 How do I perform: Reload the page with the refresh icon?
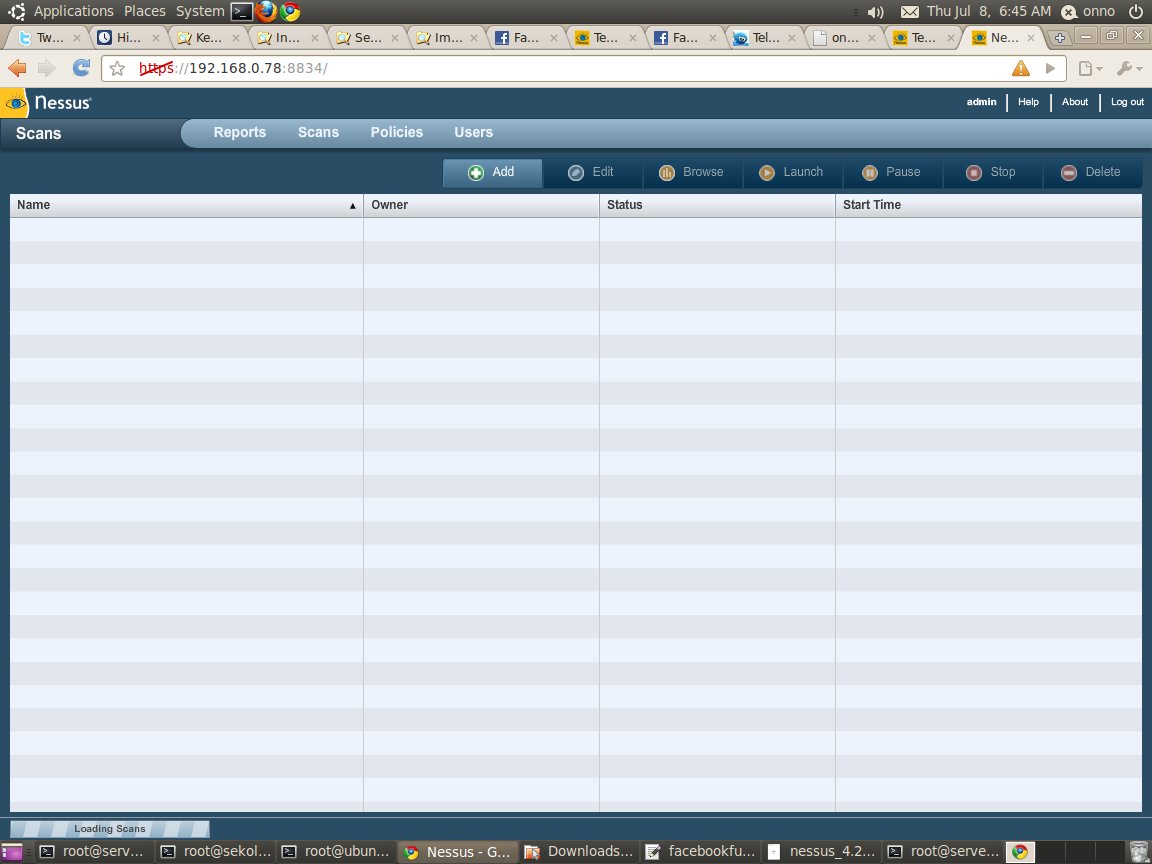(81, 68)
